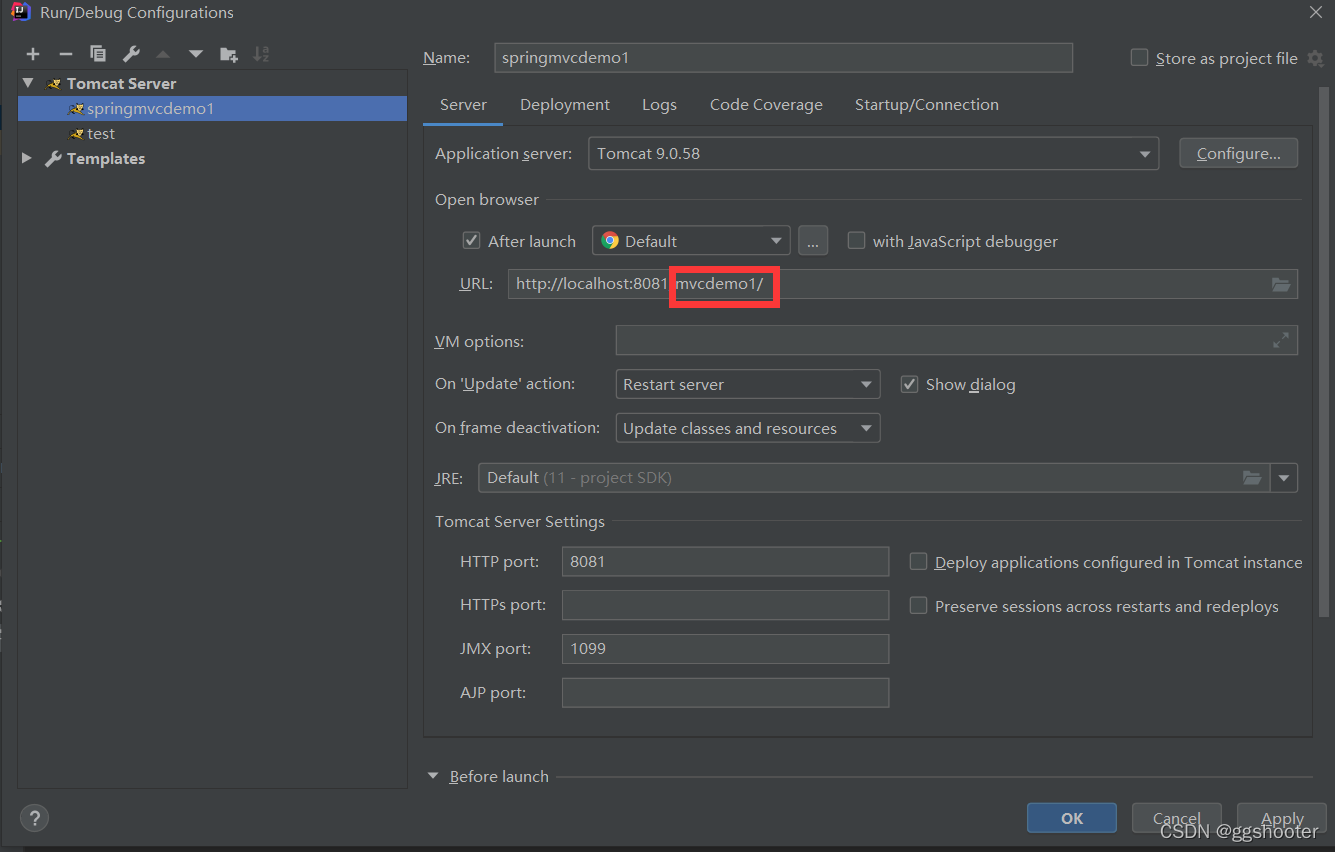The height and width of the screenshot is (852, 1335).
Task: Click the OK button
Action: 1072,818
